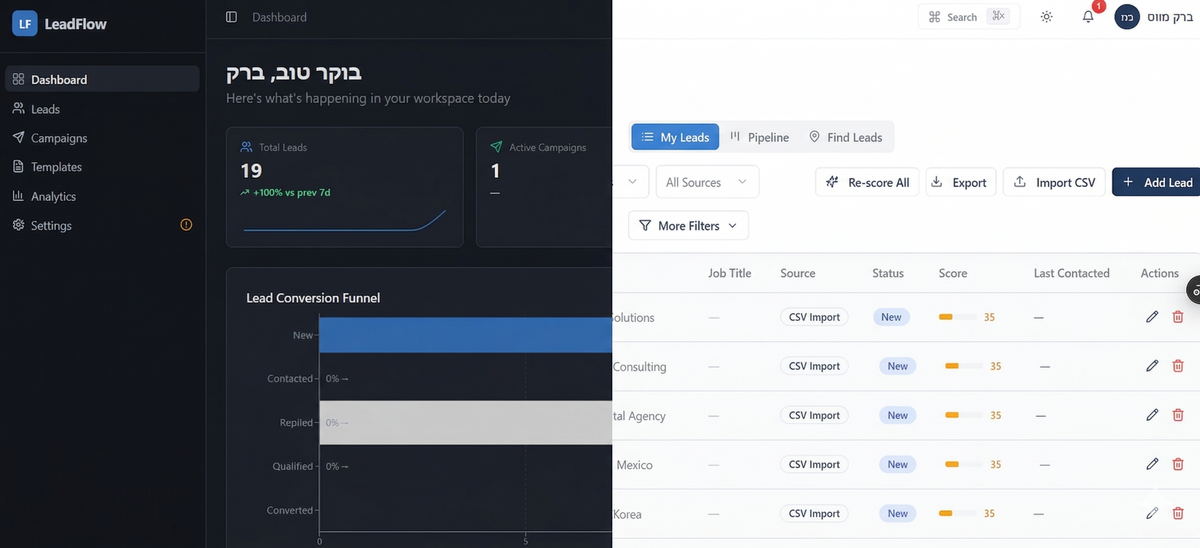The width and height of the screenshot is (1200, 548).
Task: Click the Dashboard breadcrumb text
Action: point(279,17)
